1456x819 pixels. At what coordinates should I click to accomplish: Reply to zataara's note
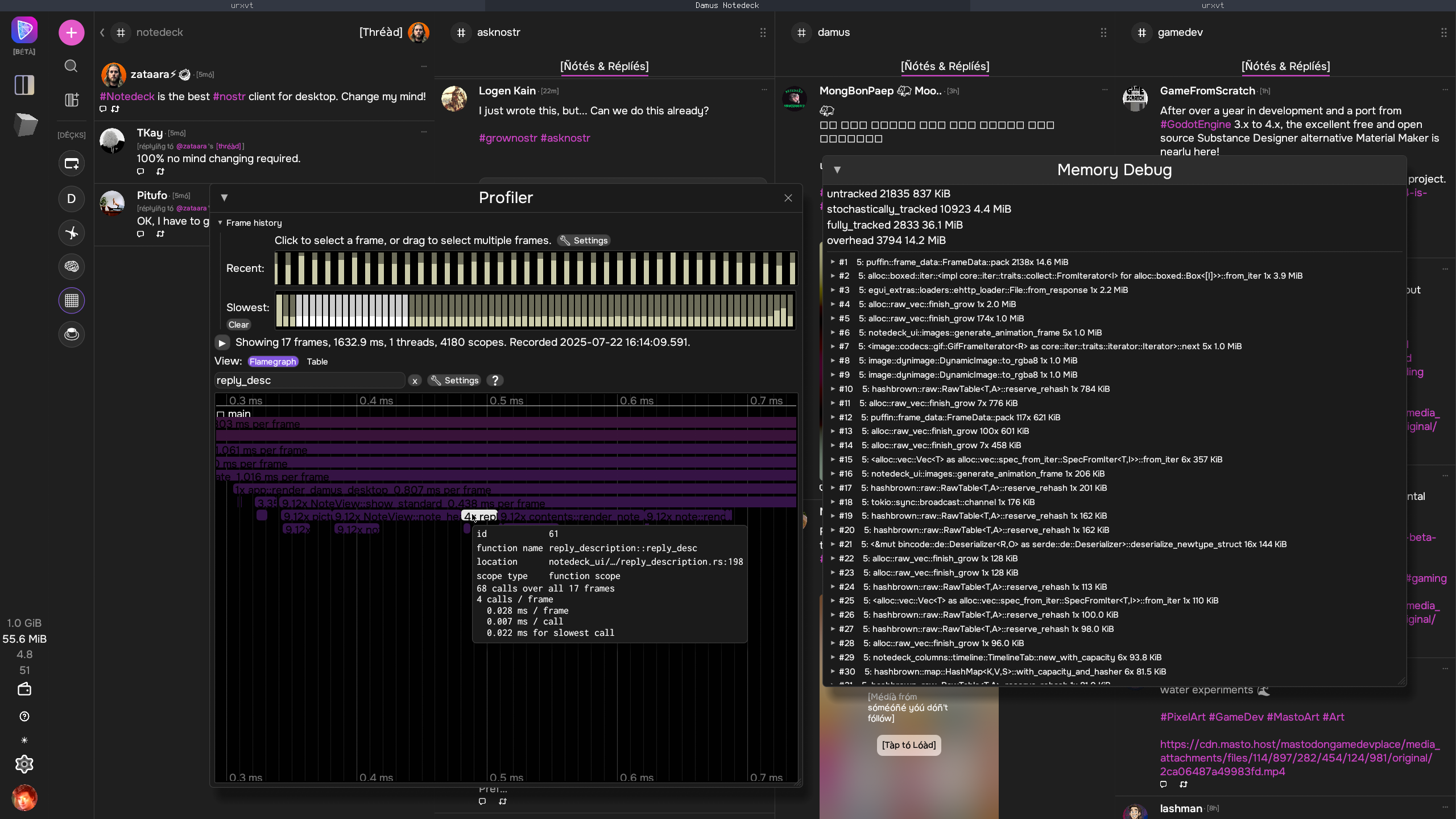coord(103,109)
